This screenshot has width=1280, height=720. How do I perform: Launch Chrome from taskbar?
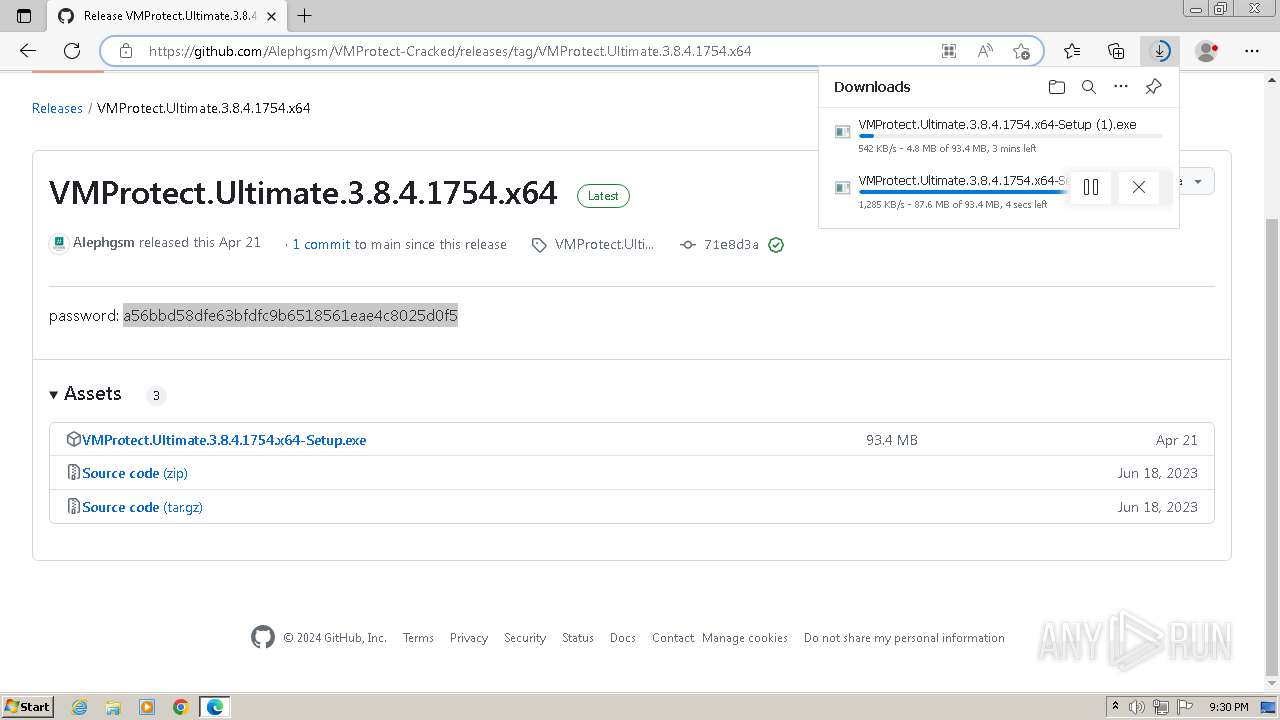point(181,707)
